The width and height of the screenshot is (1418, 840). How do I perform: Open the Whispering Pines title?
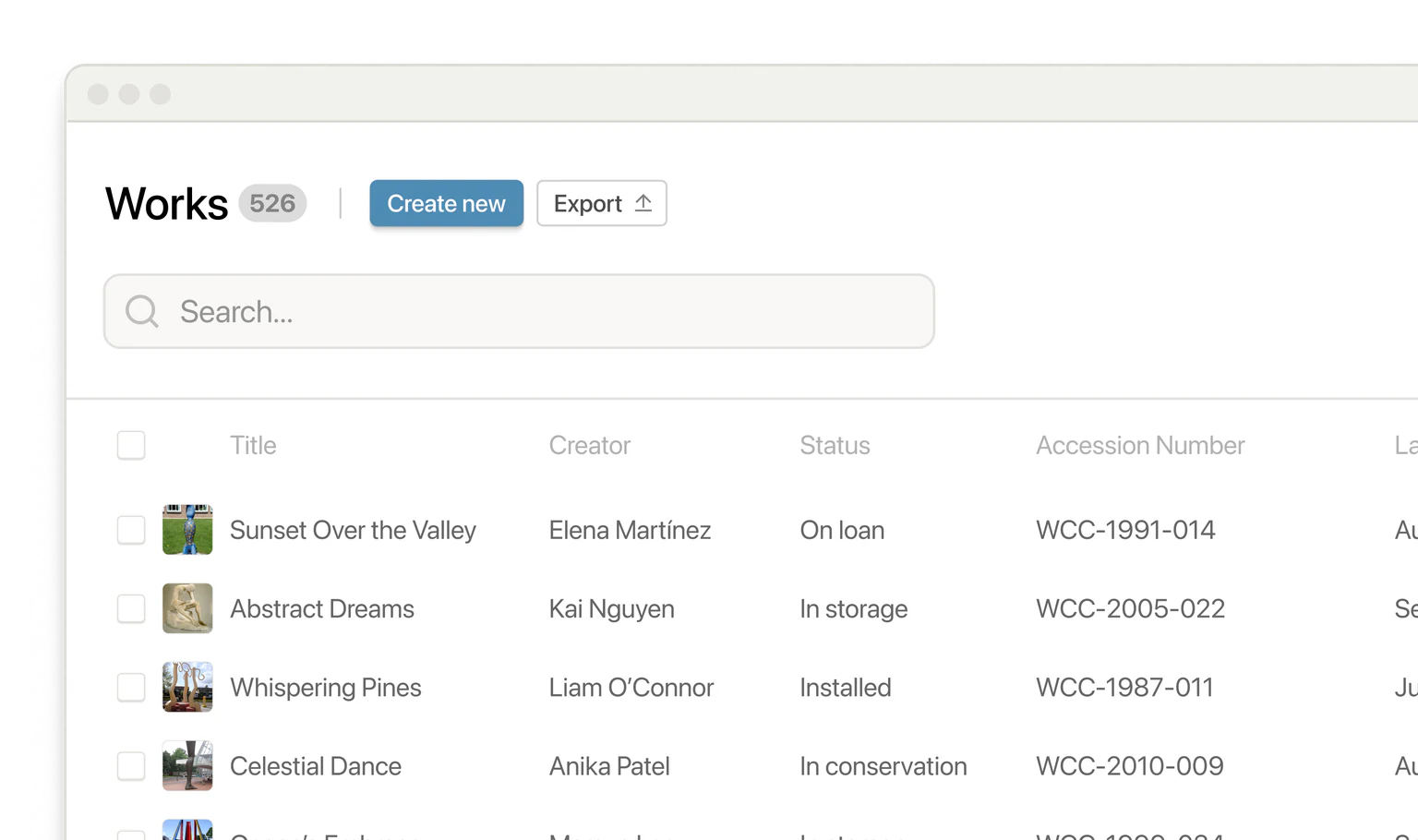point(326,688)
